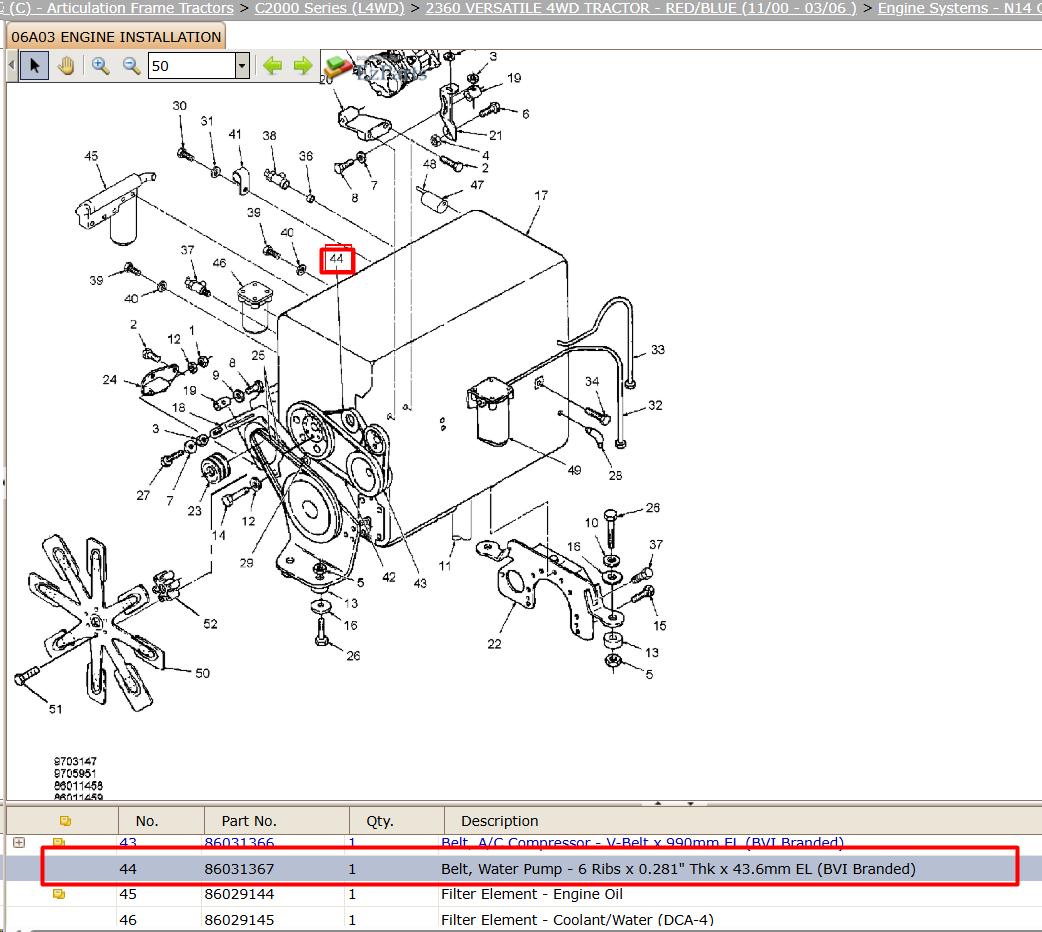Click part number 86031366 link
This screenshot has width=1042, height=932.
239,842
